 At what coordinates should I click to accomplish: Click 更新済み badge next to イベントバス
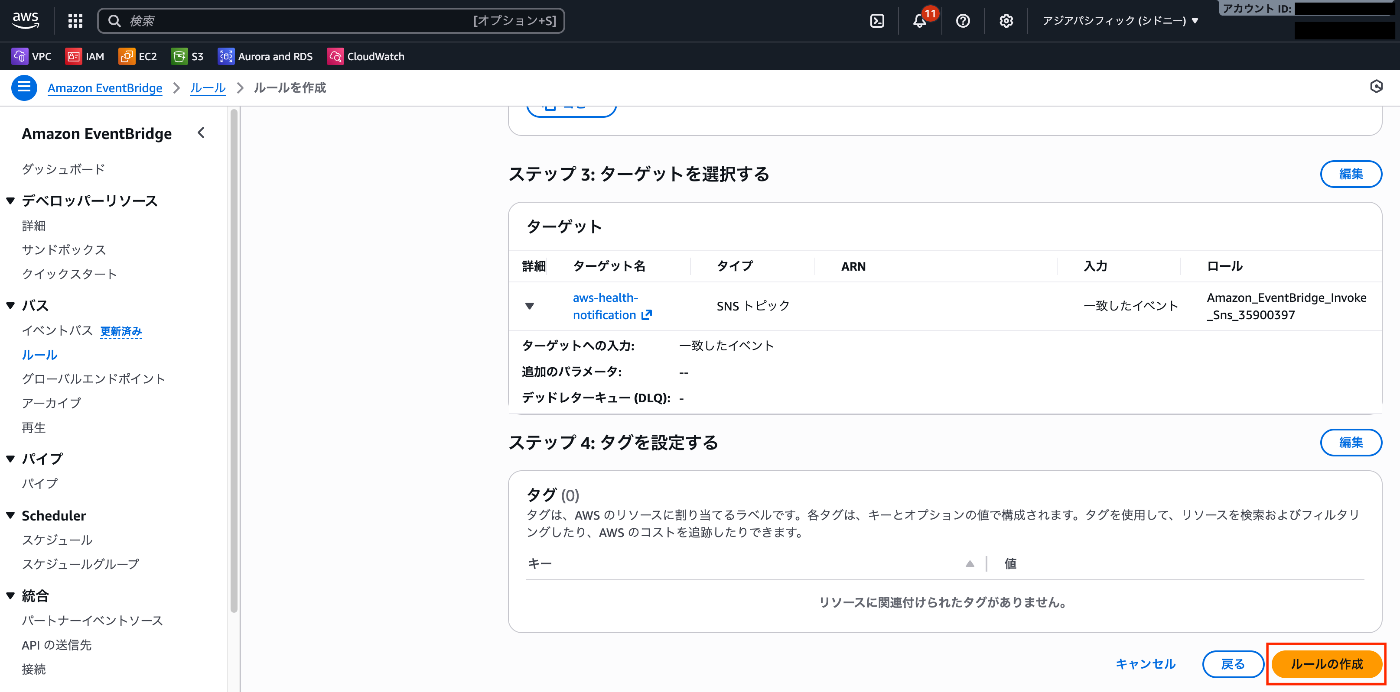click(121, 331)
